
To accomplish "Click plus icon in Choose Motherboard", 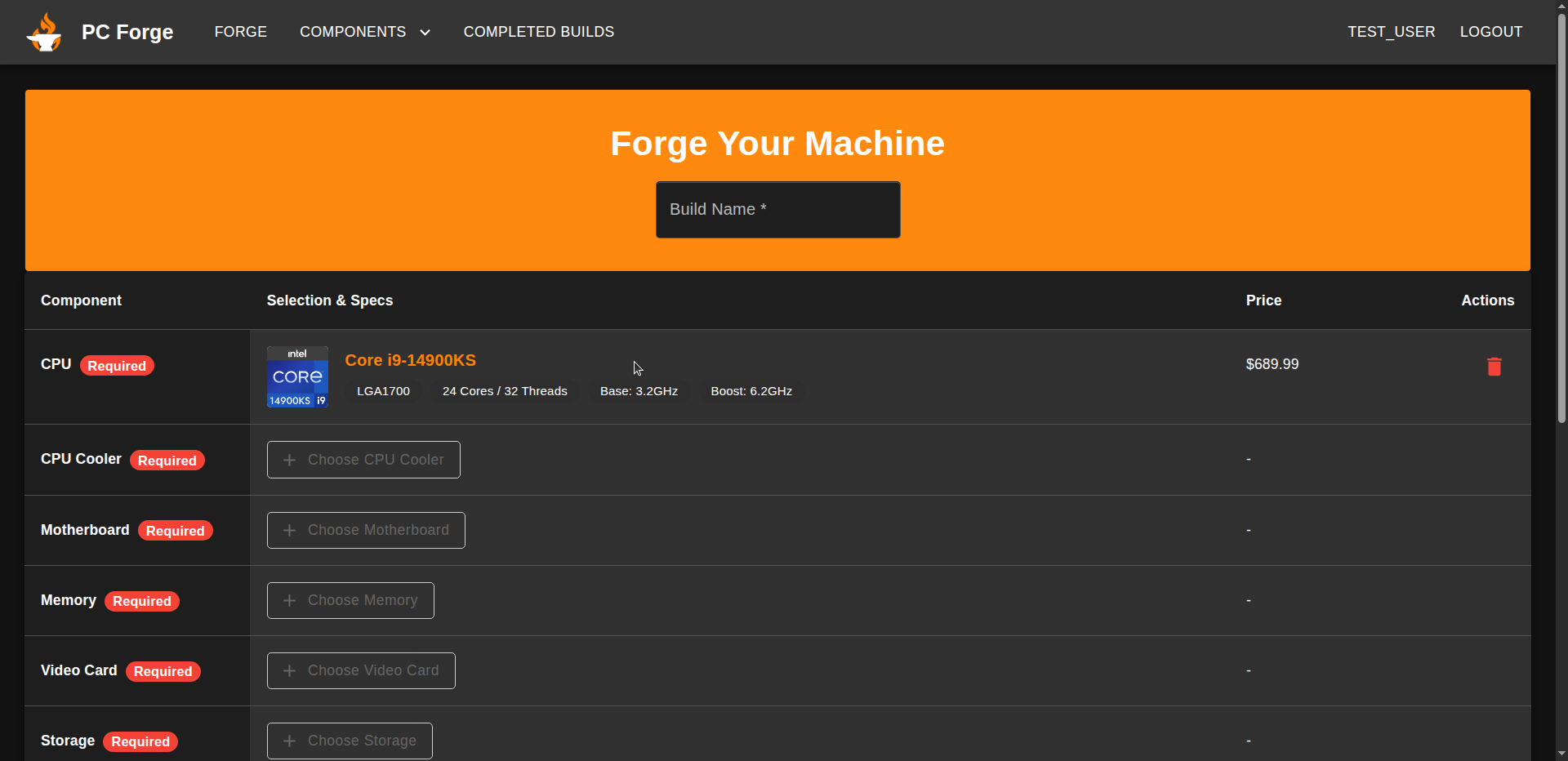I will (x=289, y=531).
